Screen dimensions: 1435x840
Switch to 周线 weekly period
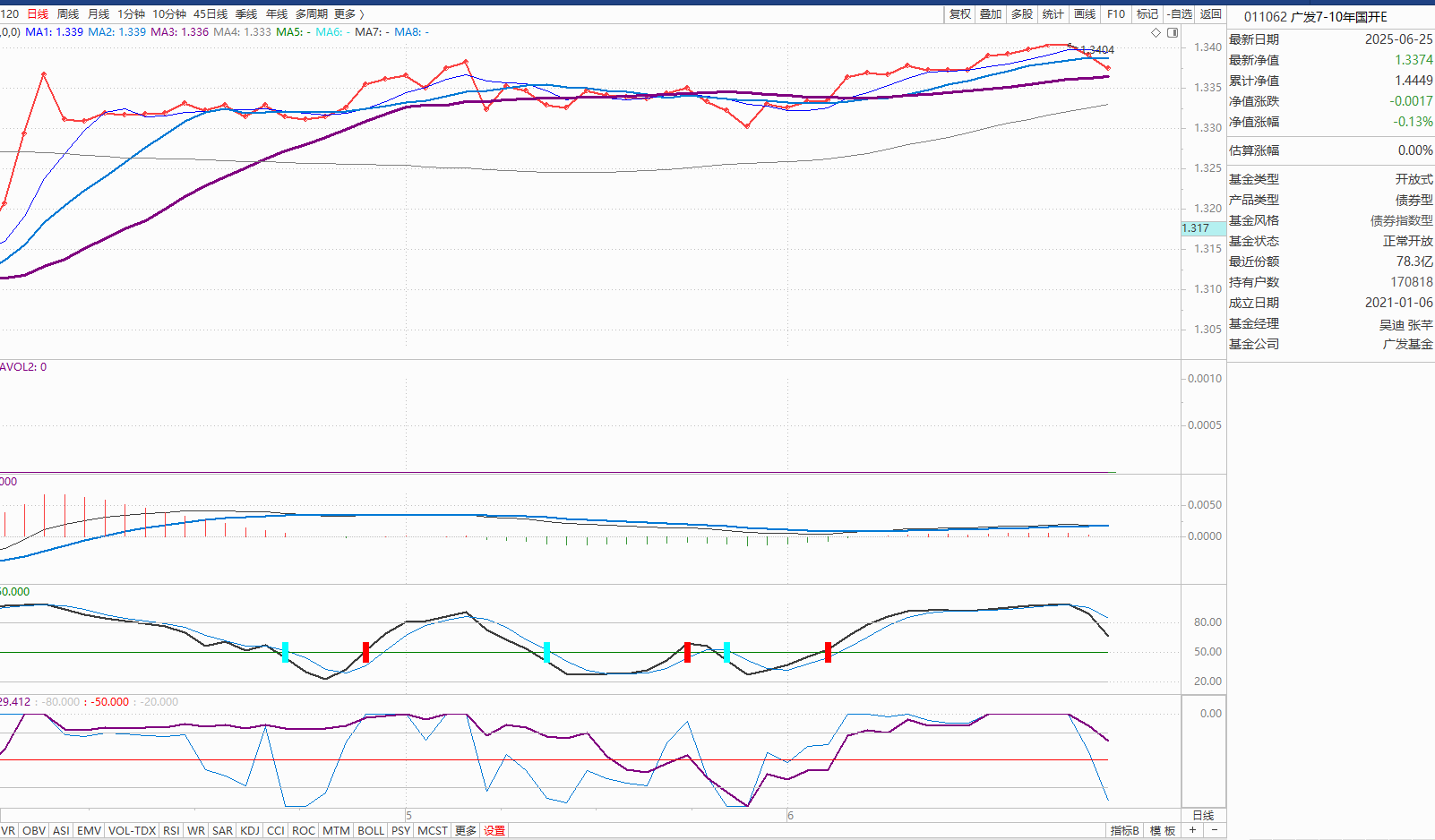pos(68,14)
